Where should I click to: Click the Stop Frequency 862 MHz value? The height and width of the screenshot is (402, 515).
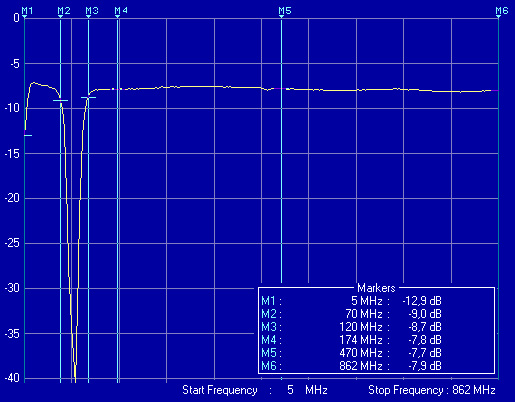pyautogui.click(x=474, y=390)
